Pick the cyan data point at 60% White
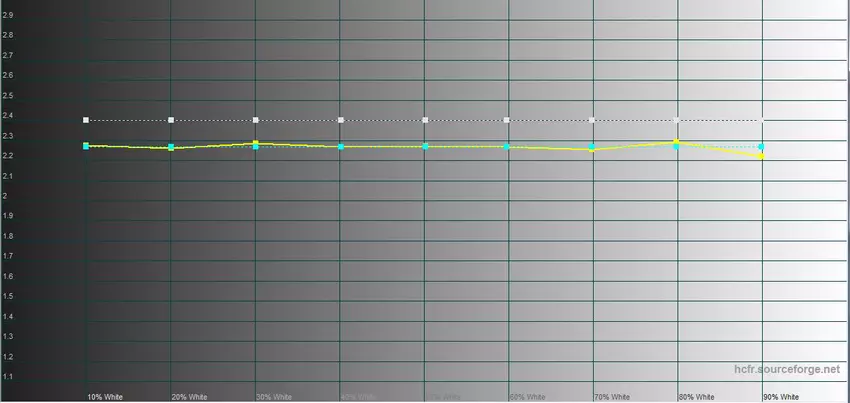850x403 pixels. 508,147
